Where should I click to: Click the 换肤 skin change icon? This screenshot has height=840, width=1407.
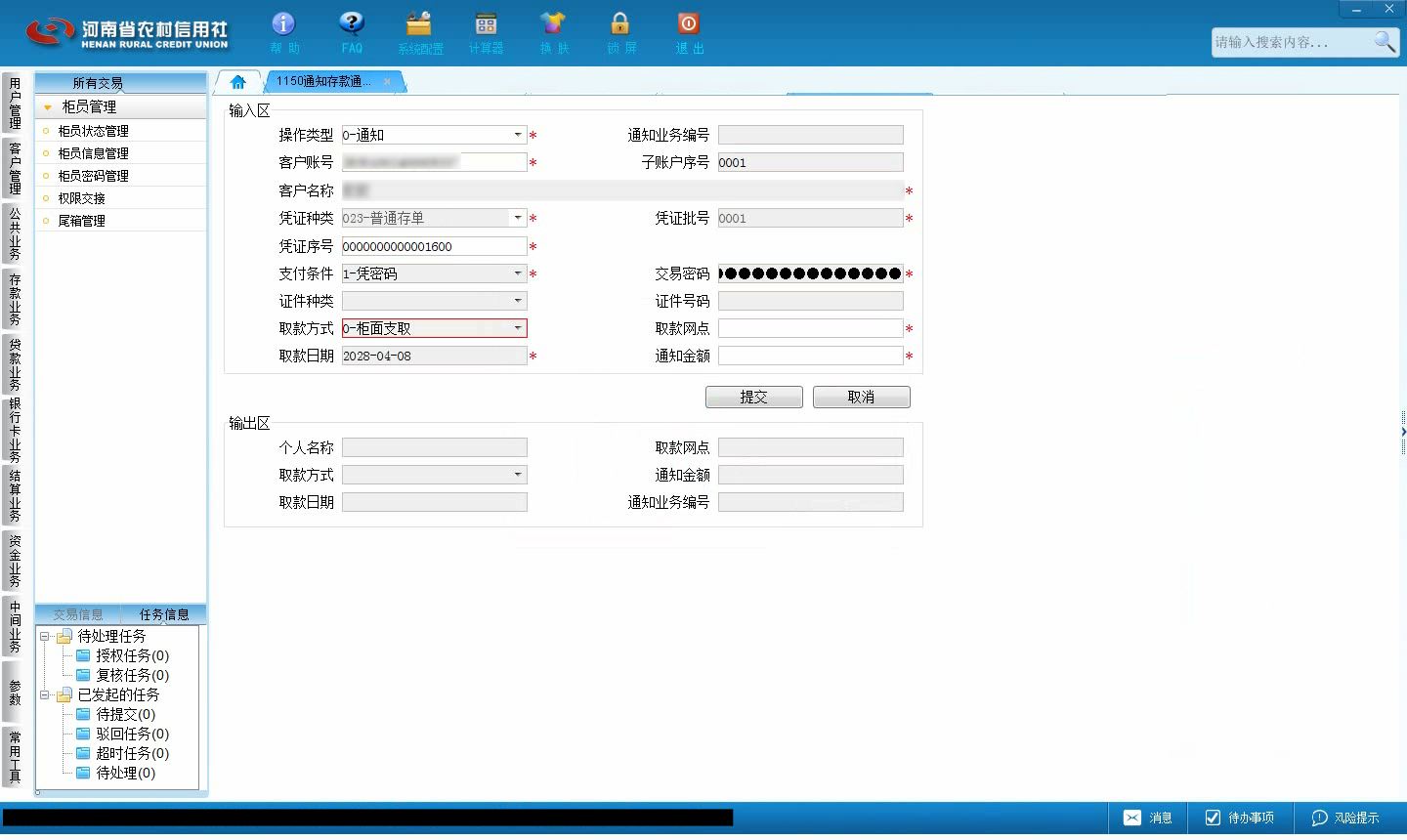[x=553, y=24]
